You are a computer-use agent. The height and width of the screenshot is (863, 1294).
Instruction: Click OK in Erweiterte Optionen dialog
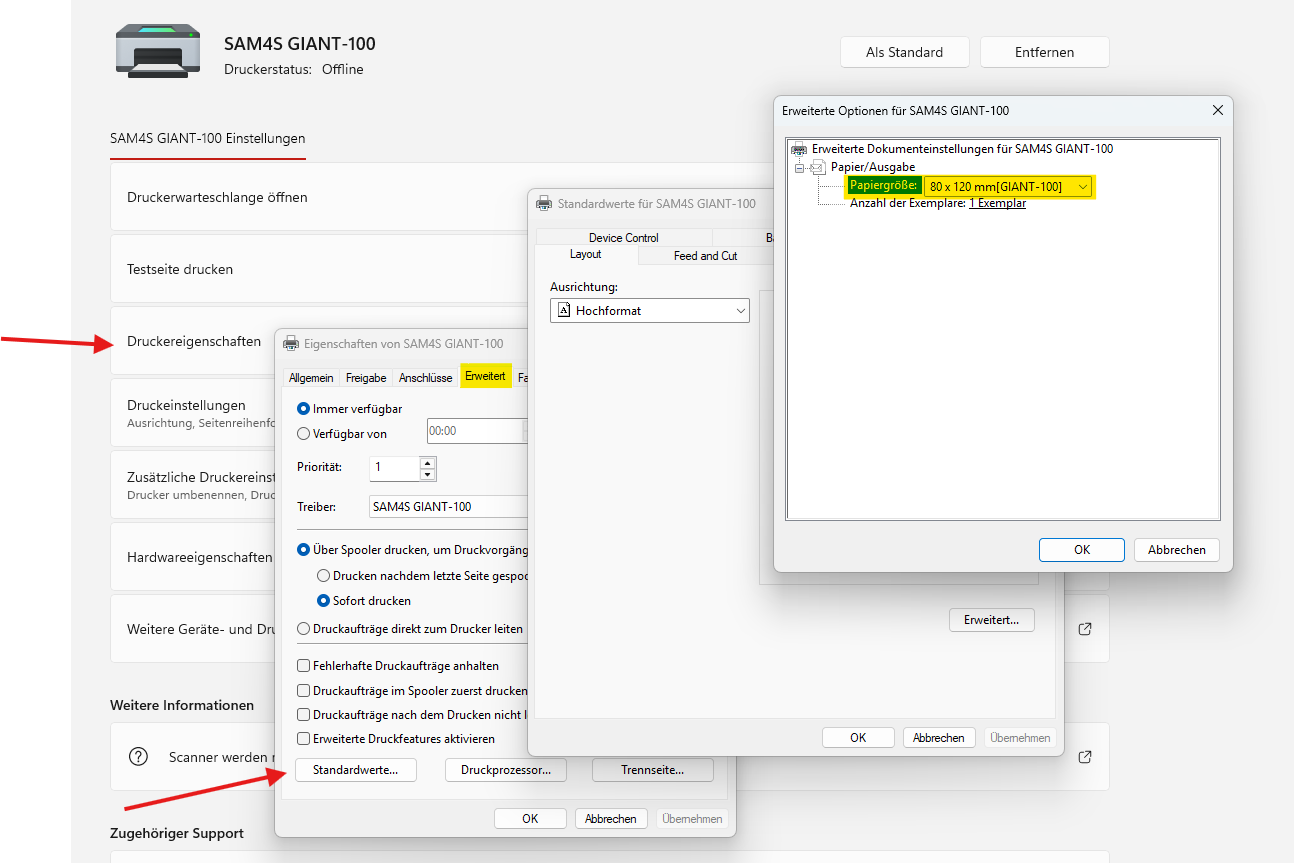pyautogui.click(x=1082, y=549)
